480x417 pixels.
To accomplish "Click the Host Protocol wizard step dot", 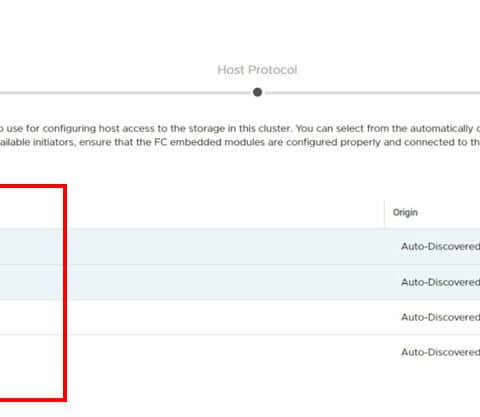I will [x=257, y=92].
